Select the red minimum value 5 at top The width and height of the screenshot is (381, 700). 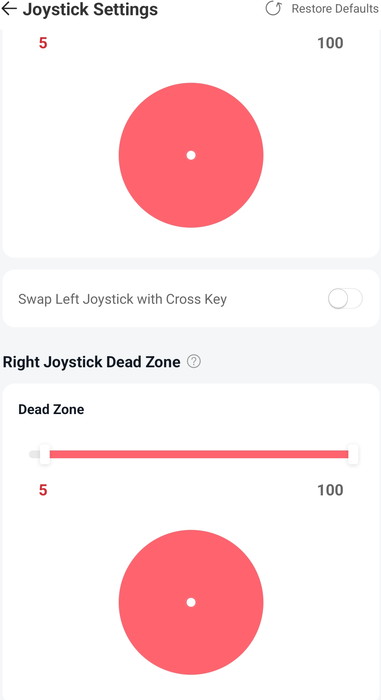coord(43,43)
